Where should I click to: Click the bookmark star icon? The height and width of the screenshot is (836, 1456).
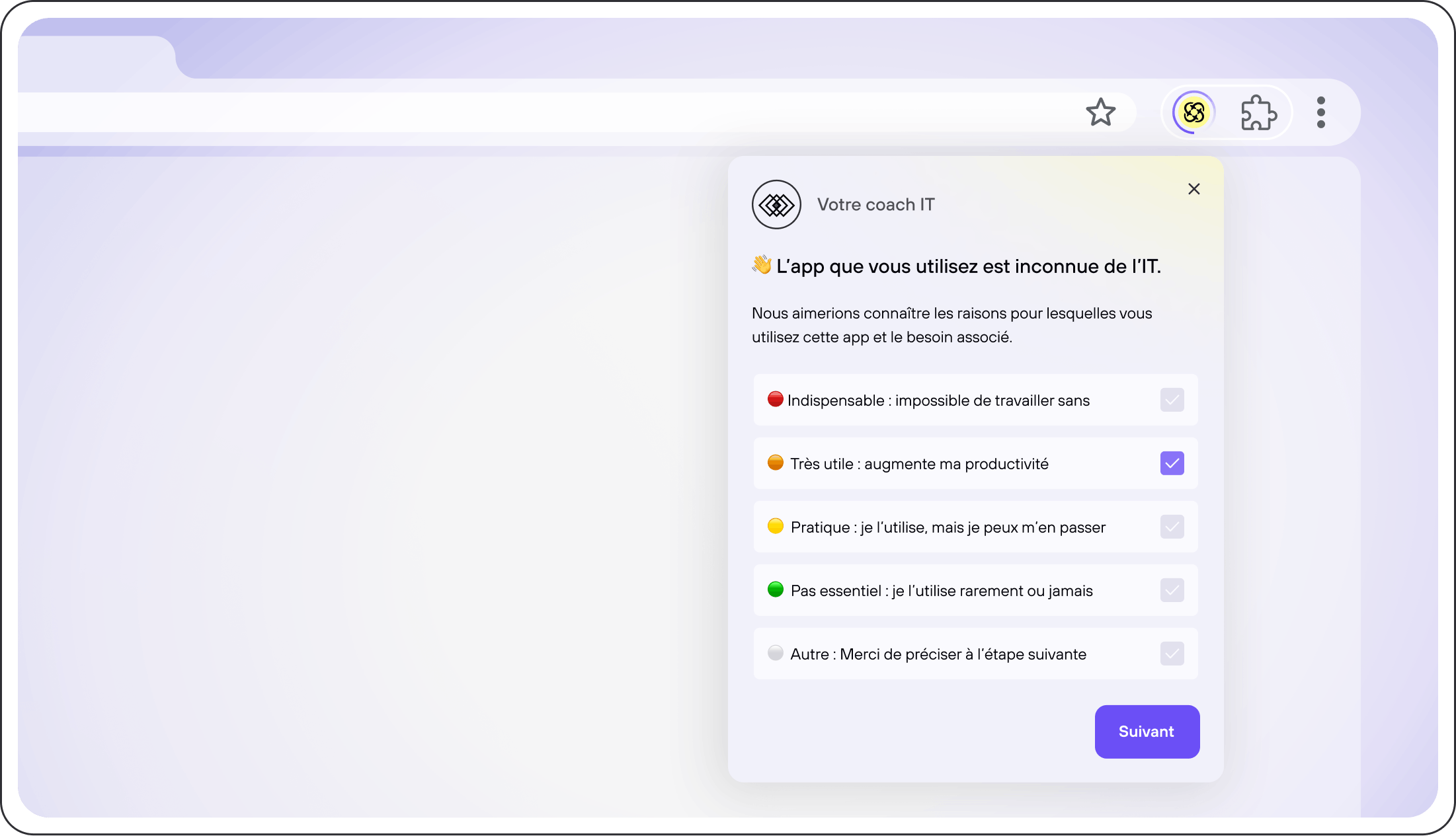pyautogui.click(x=1100, y=112)
